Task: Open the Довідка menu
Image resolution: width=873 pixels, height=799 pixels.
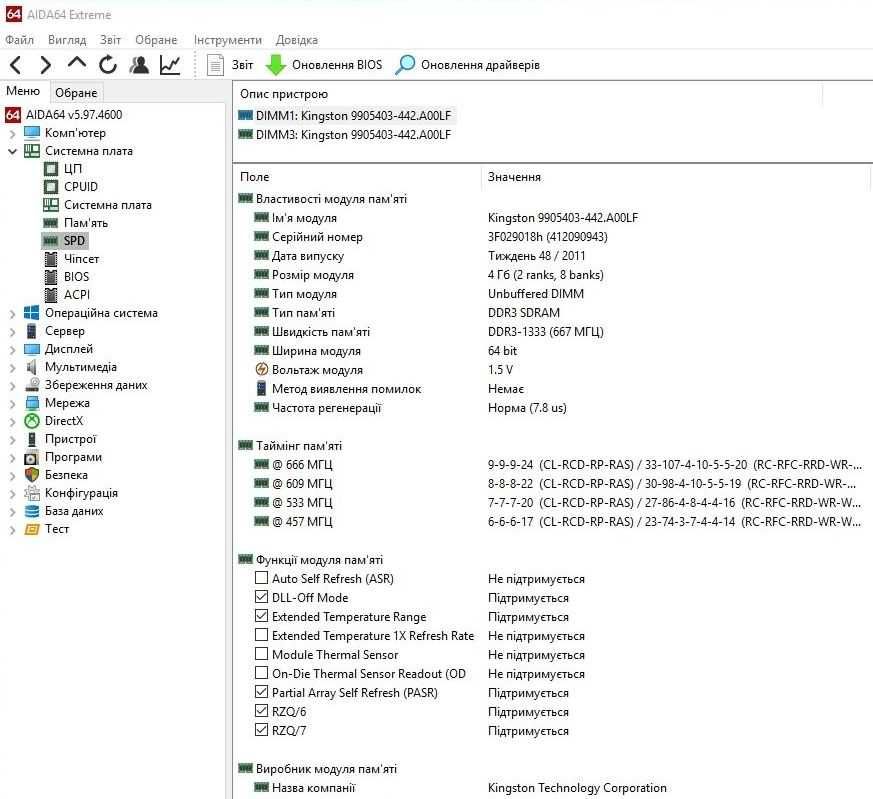Action: click(x=297, y=40)
